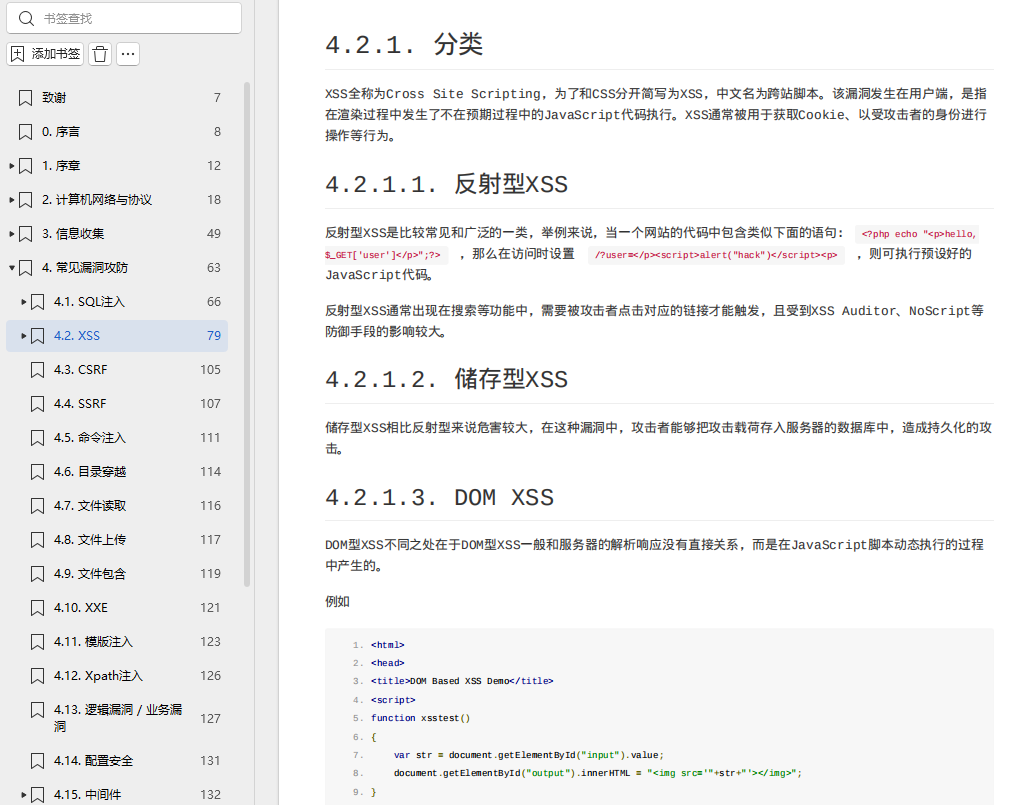Click bookmark icon beside 4.1. SQL注入

click(37, 302)
